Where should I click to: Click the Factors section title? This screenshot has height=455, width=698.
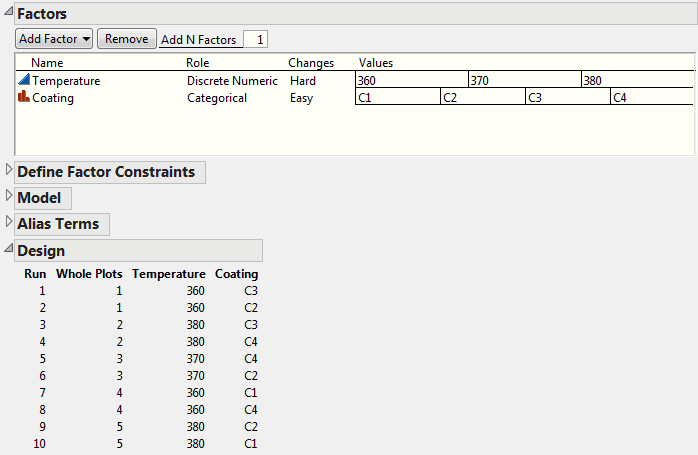coord(42,14)
